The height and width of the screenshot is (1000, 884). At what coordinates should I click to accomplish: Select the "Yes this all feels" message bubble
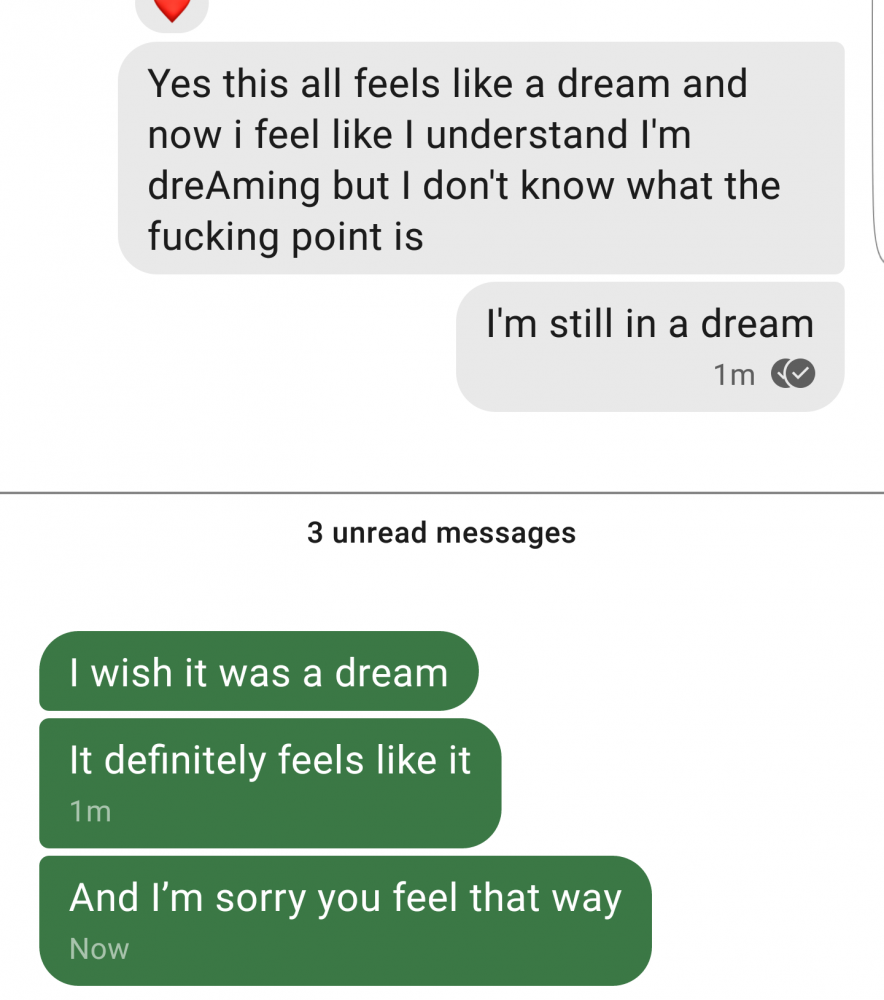click(x=480, y=158)
